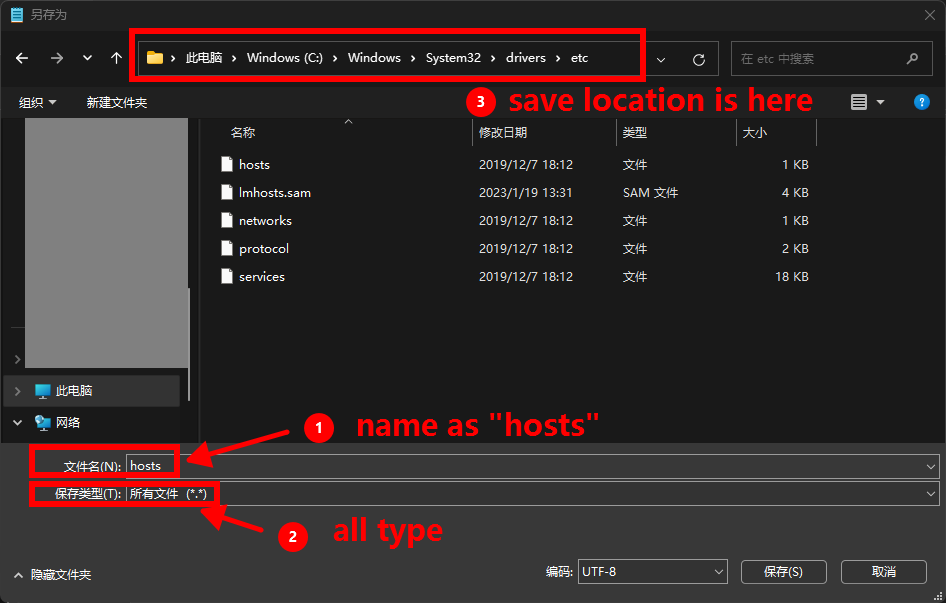Open recent locations dropdown arrow
The width and height of the screenshot is (946, 603).
point(88,58)
